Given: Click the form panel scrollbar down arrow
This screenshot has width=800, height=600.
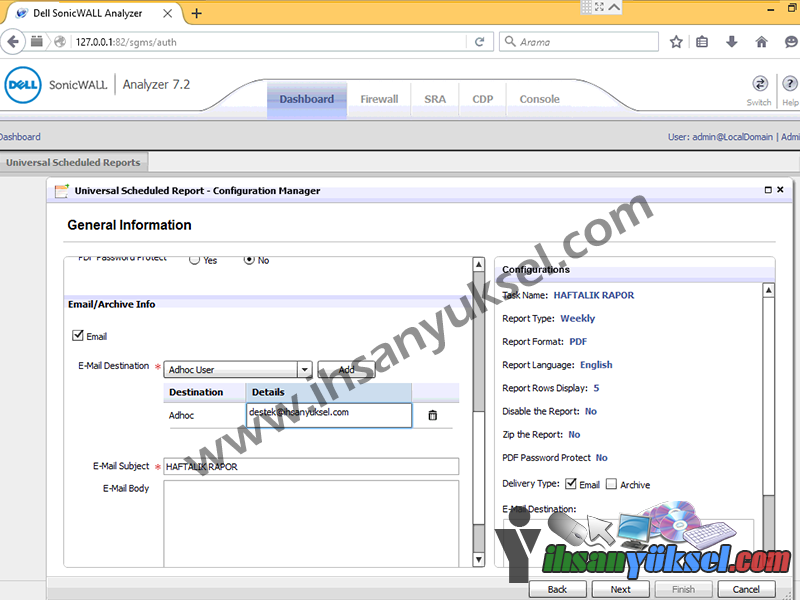Looking at the screenshot, I should click(479, 559).
